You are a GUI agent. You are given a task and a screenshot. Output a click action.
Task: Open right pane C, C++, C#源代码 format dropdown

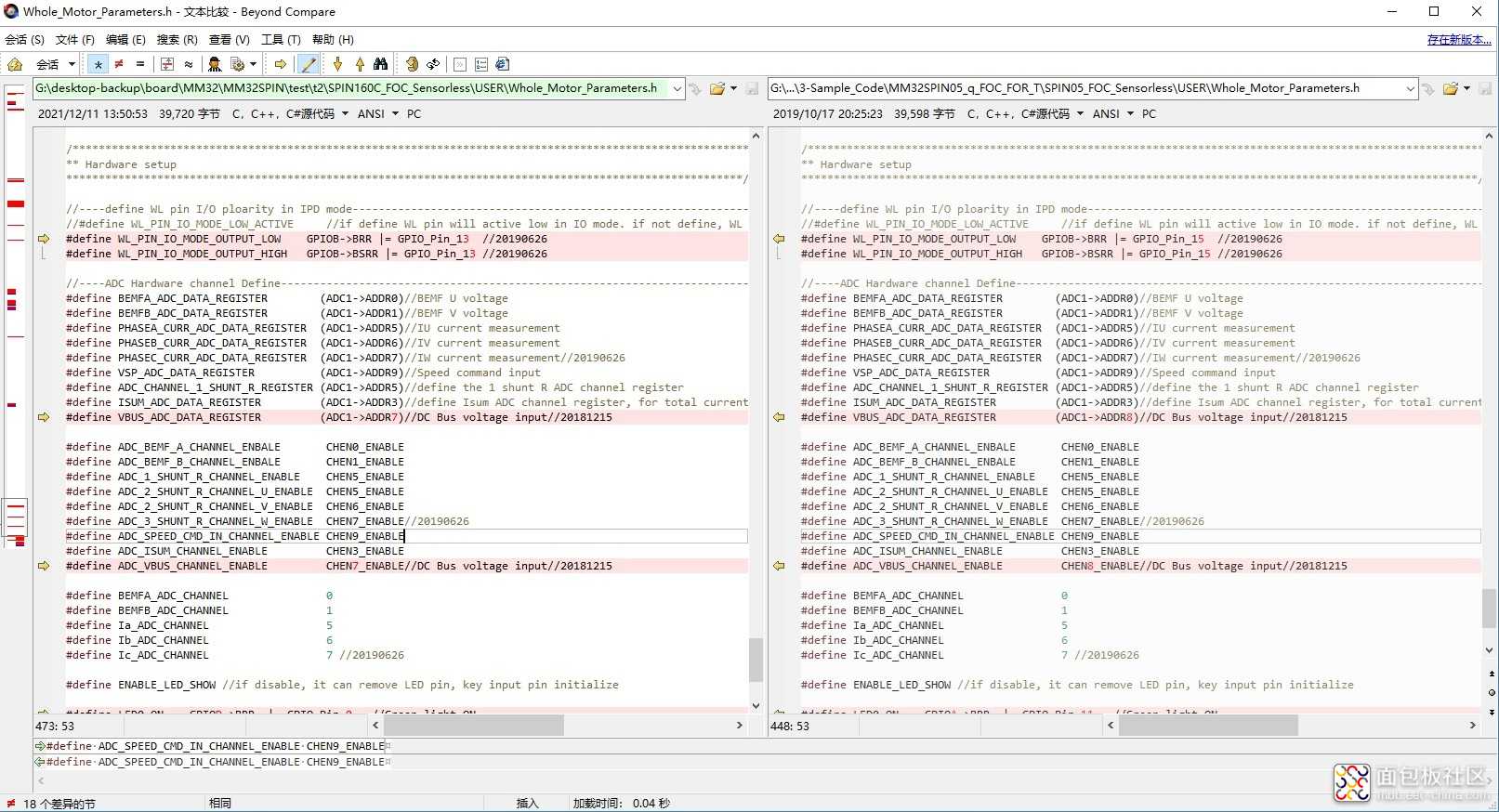[1026, 114]
